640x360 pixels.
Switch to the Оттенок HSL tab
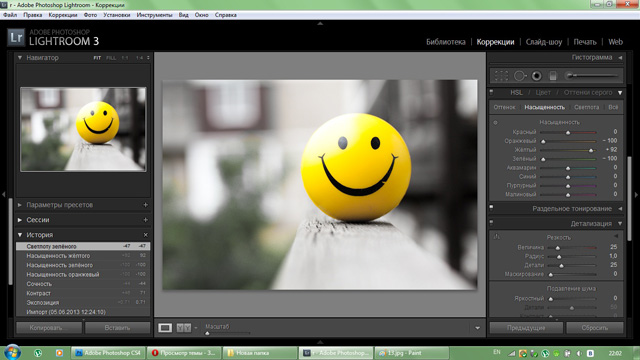pos(504,107)
